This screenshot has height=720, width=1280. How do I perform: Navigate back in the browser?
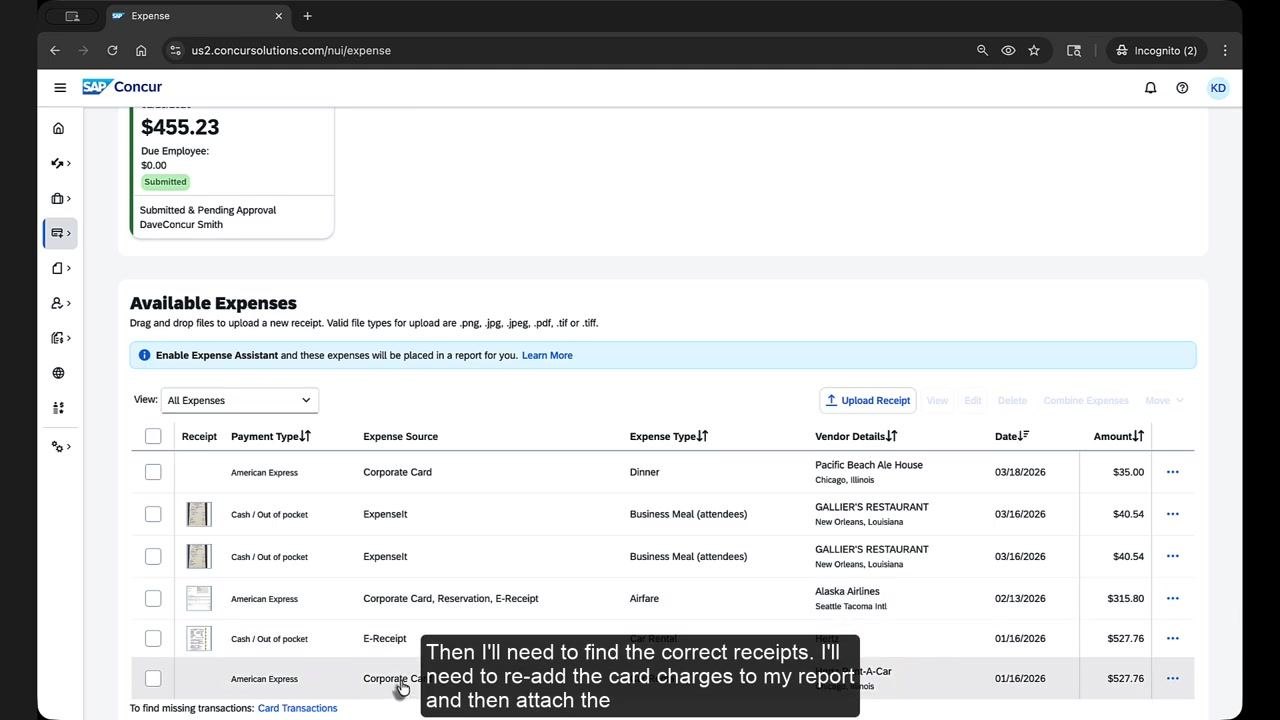coord(55,50)
